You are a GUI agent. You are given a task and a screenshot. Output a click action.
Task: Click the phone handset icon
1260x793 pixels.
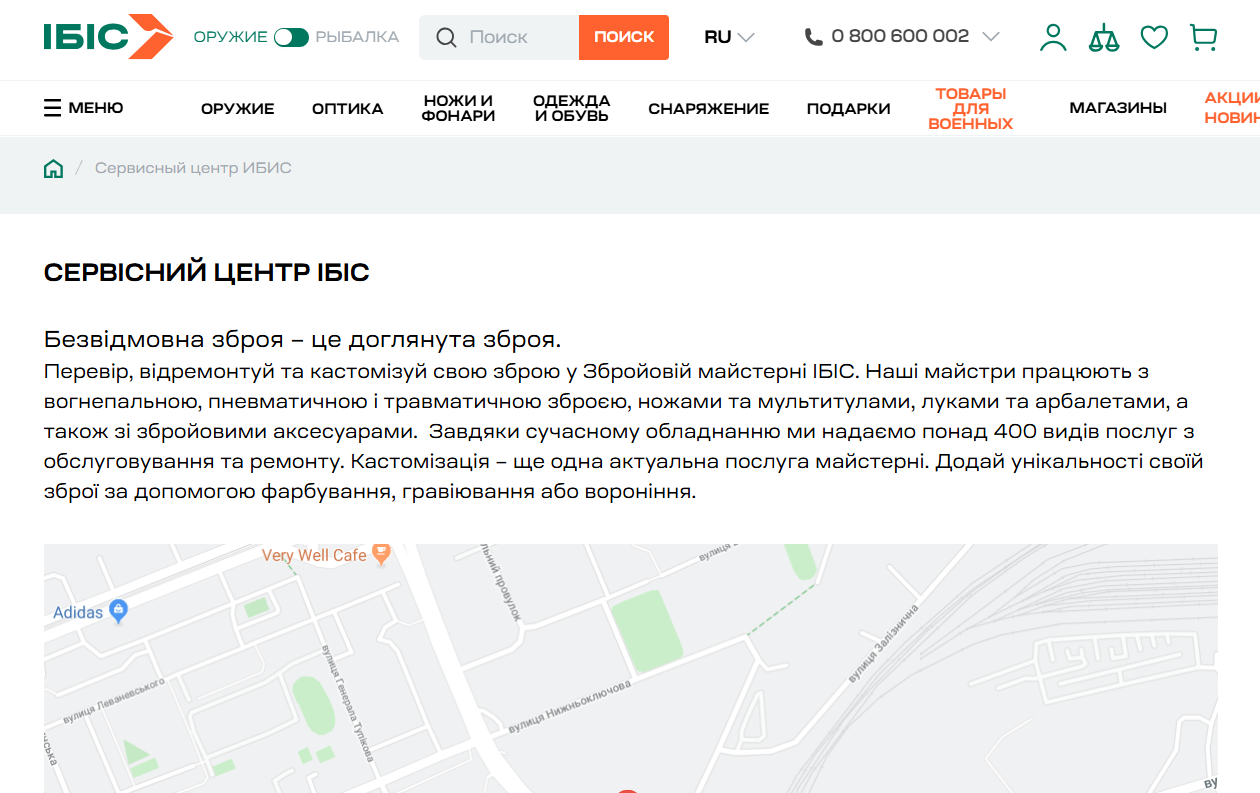pyautogui.click(x=814, y=37)
